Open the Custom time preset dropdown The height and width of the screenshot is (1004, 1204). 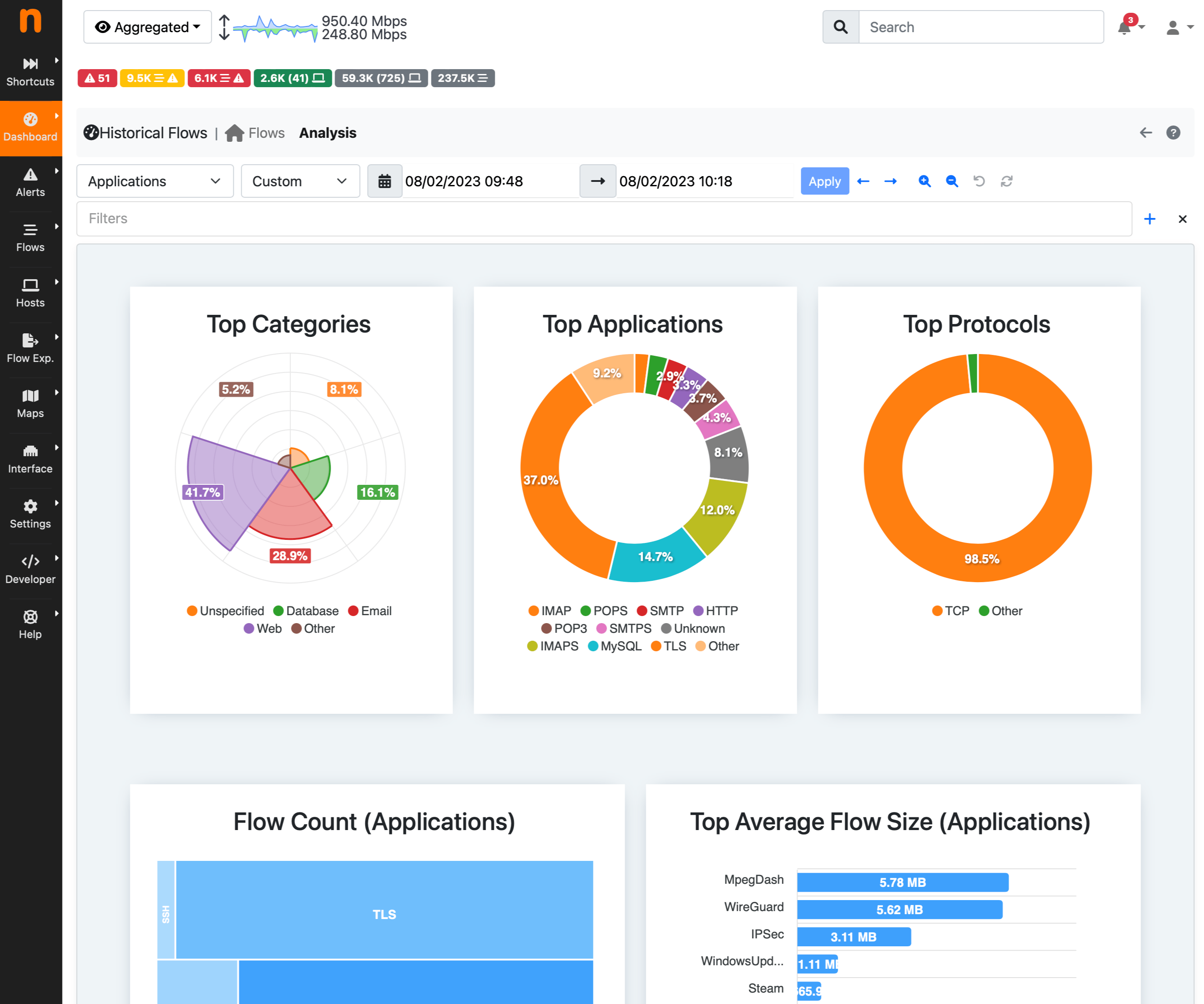[300, 181]
